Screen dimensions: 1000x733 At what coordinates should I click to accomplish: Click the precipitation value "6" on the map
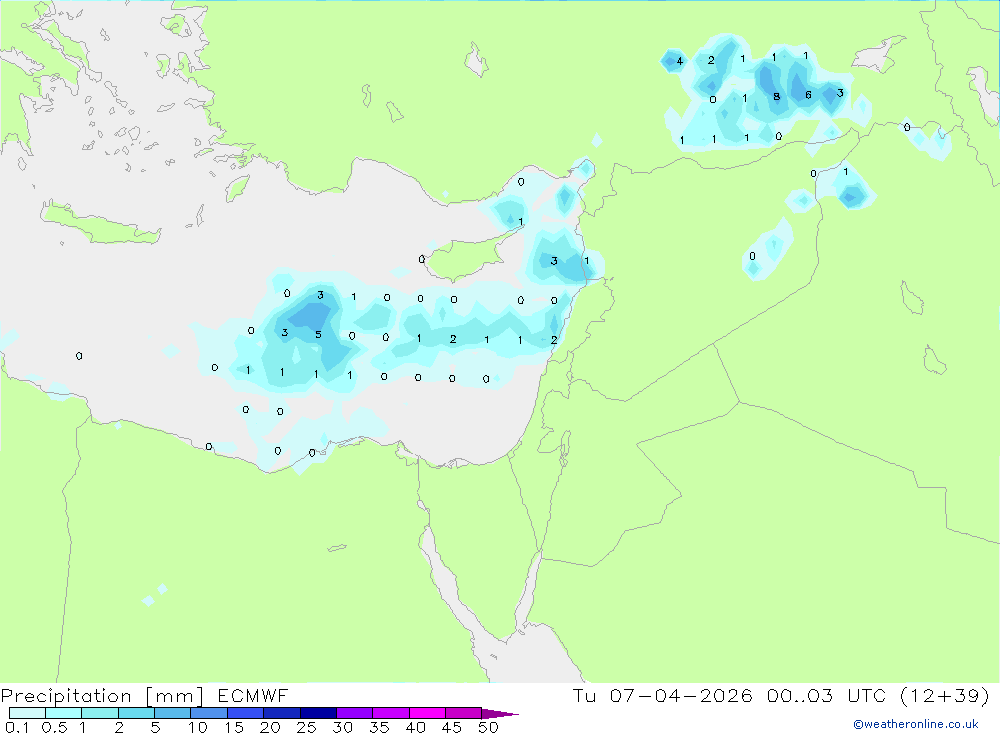point(808,95)
